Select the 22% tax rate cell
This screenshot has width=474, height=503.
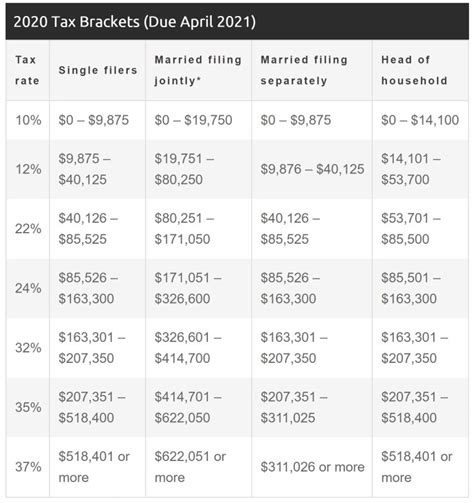click(28, 229)
